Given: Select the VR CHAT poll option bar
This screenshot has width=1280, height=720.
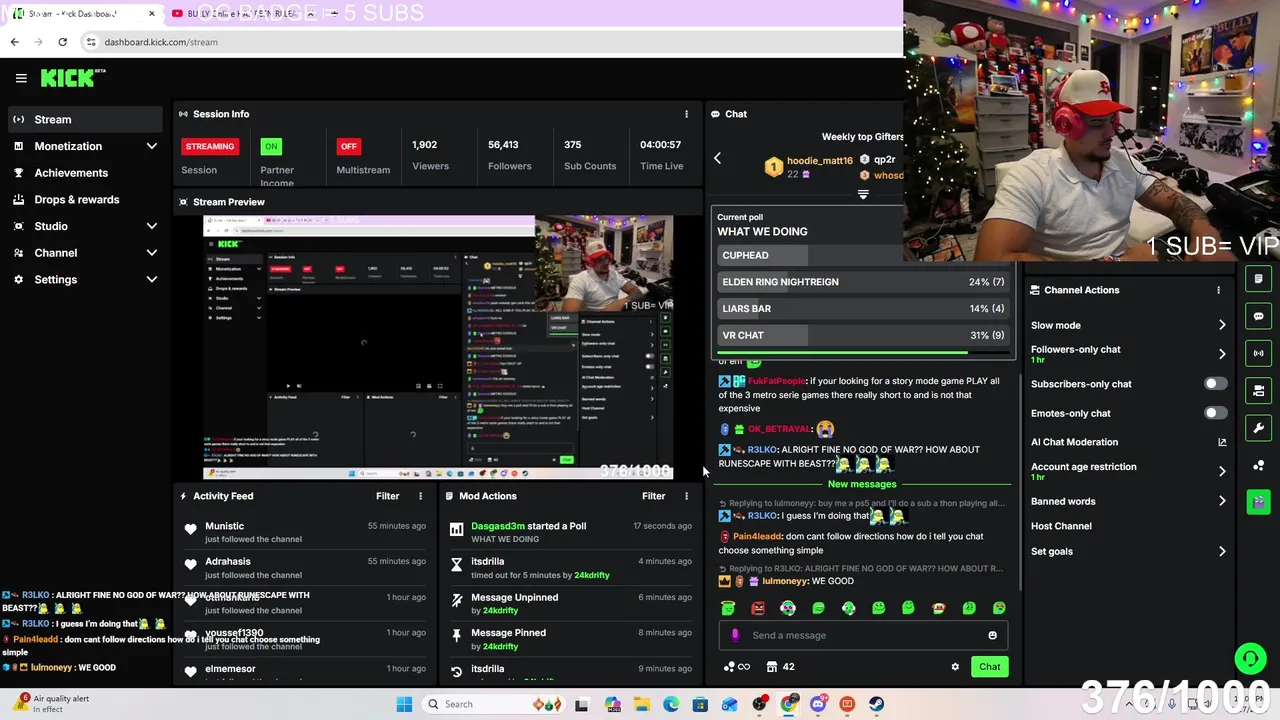Looking at the screenshot, I should click(863, 335).
